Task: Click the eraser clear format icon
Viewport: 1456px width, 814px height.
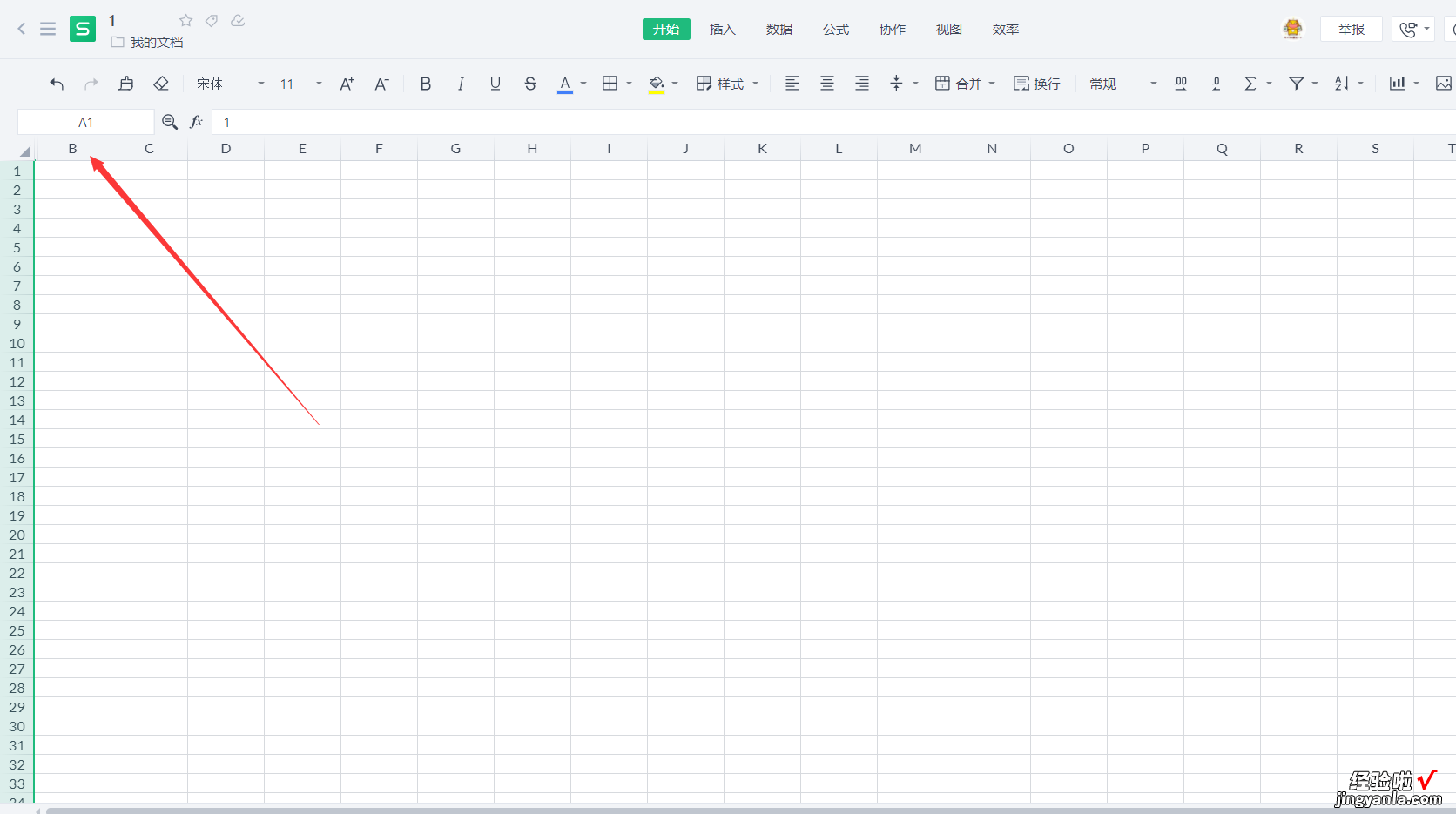Action: 161,84
